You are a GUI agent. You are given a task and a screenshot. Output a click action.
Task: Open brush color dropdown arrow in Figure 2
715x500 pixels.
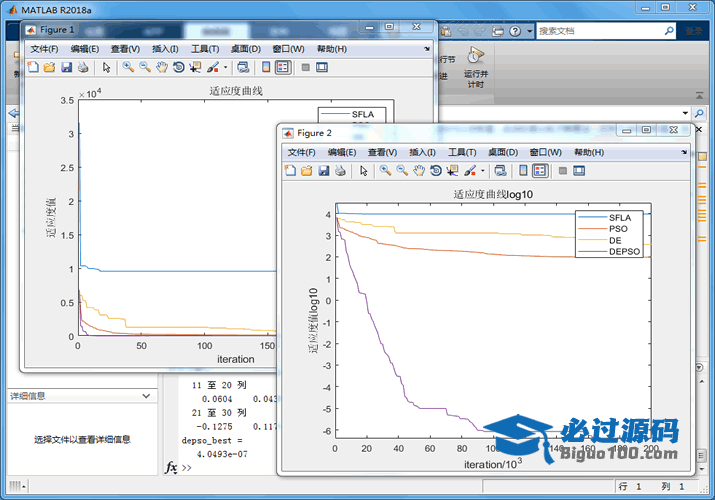482,171
